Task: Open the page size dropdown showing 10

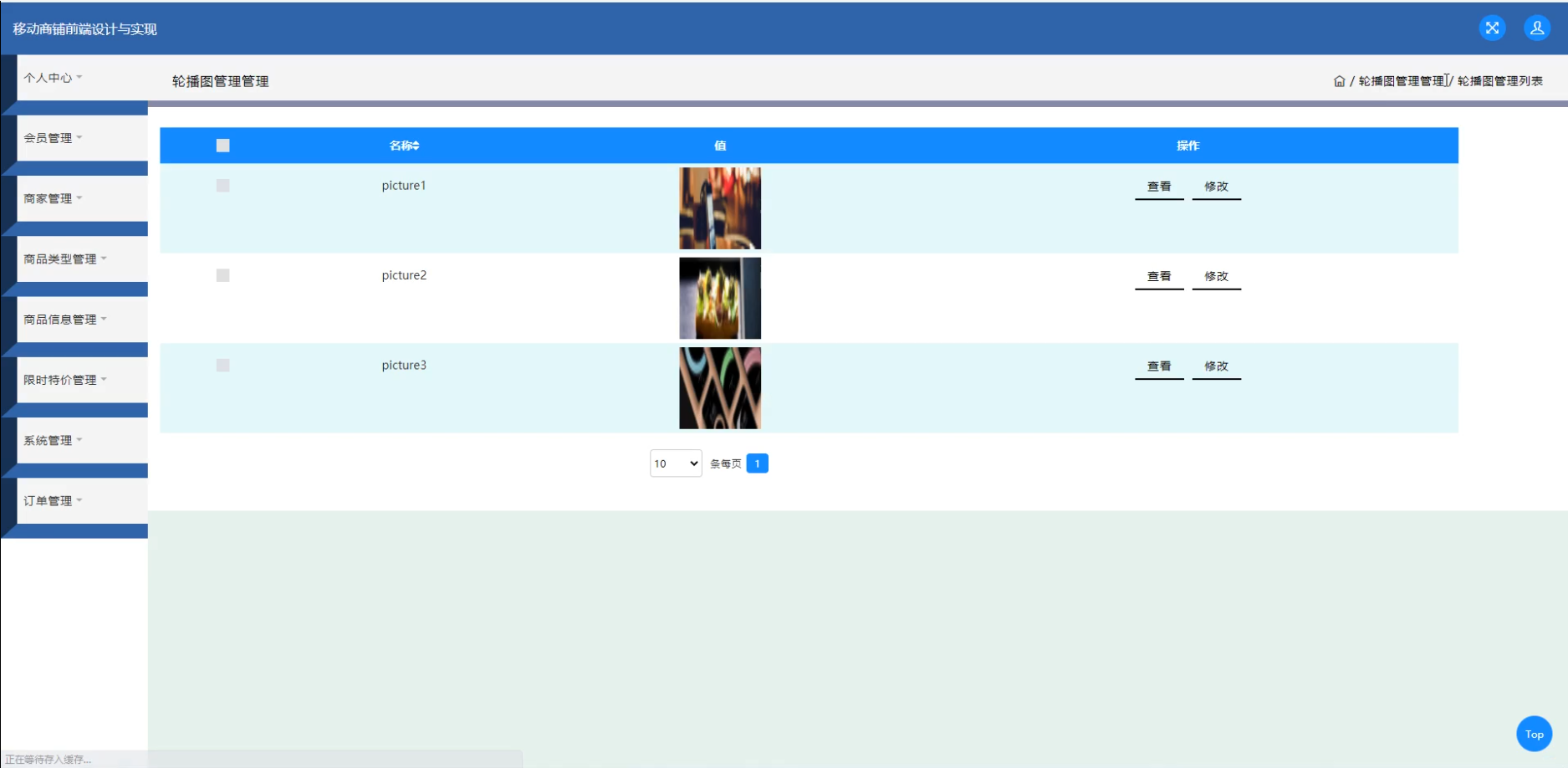Action: coord(676,463)
